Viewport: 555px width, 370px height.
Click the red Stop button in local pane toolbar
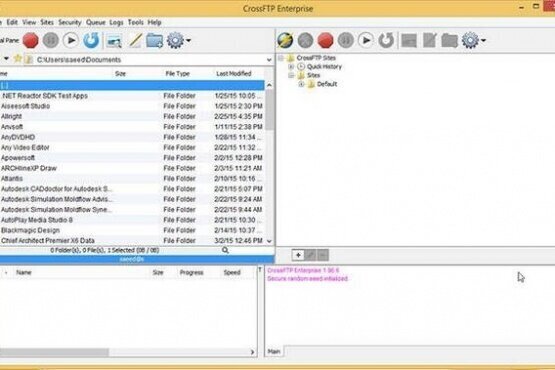click(x=31, y=40)
